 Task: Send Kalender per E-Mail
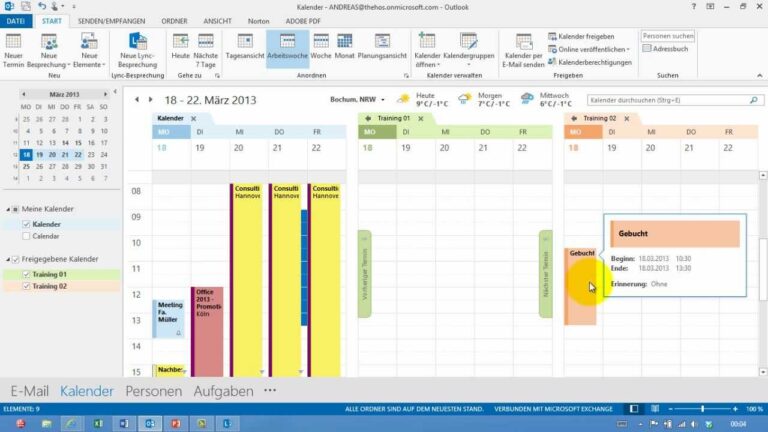coord(523,50)
